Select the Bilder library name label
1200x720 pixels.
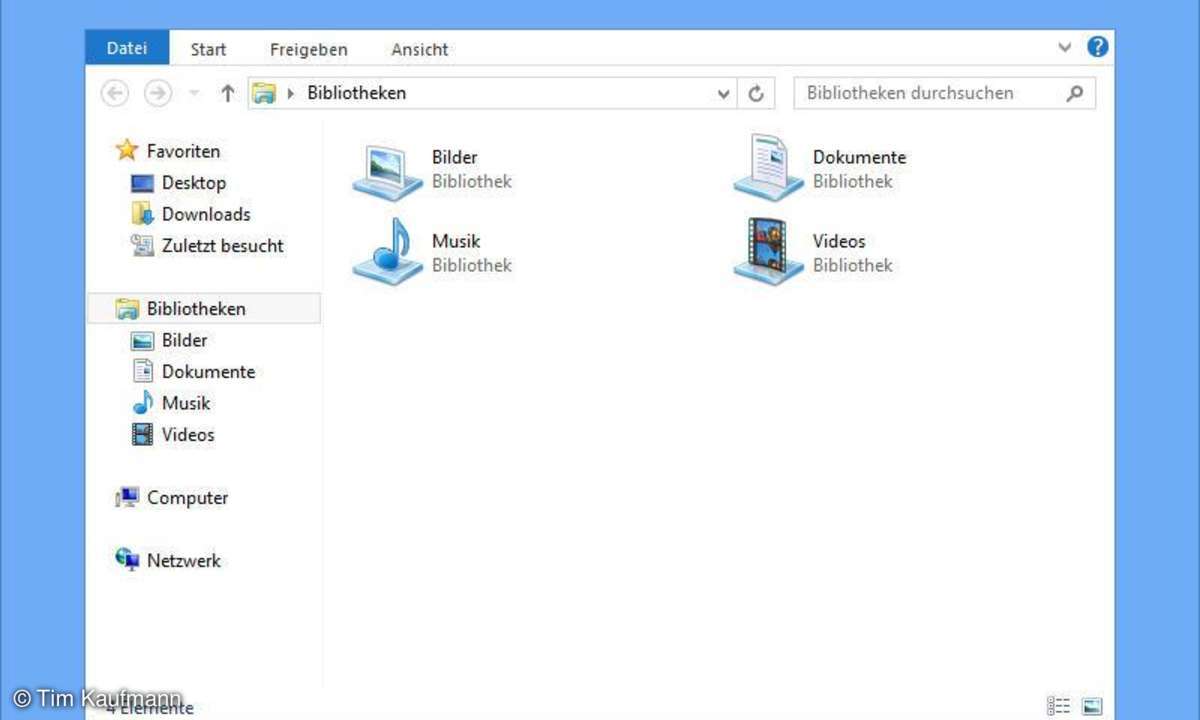pos(455,157)
